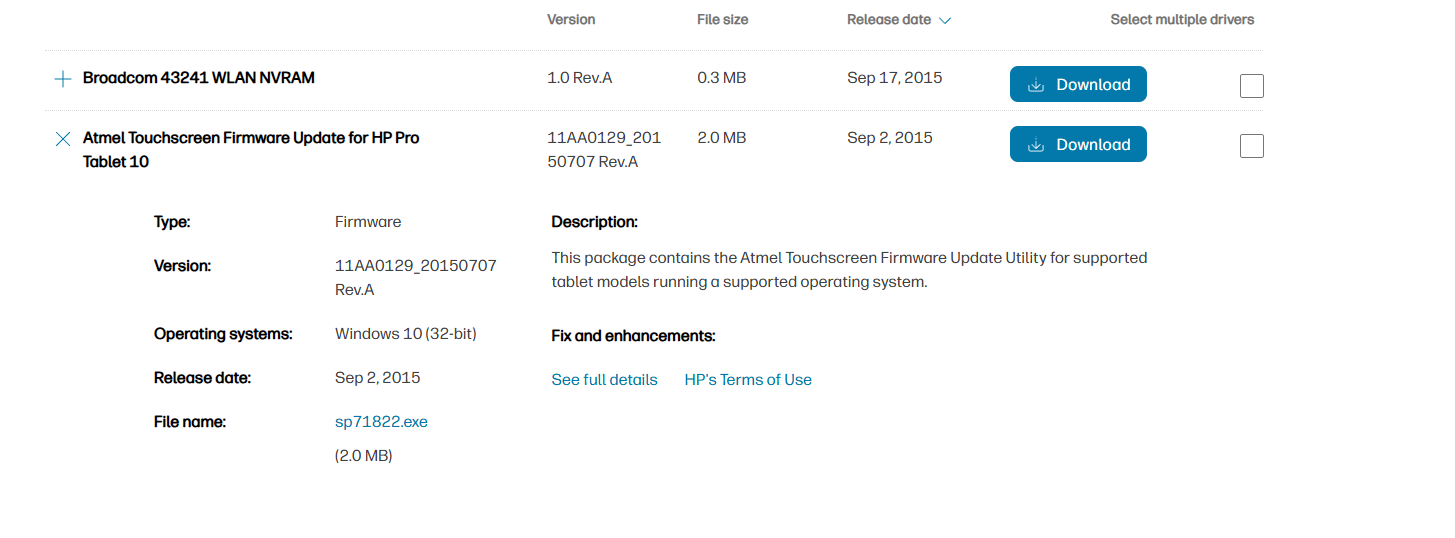Collapse Atmel Touchscreen Firmware row with X icon

click(x=62, y=139)
